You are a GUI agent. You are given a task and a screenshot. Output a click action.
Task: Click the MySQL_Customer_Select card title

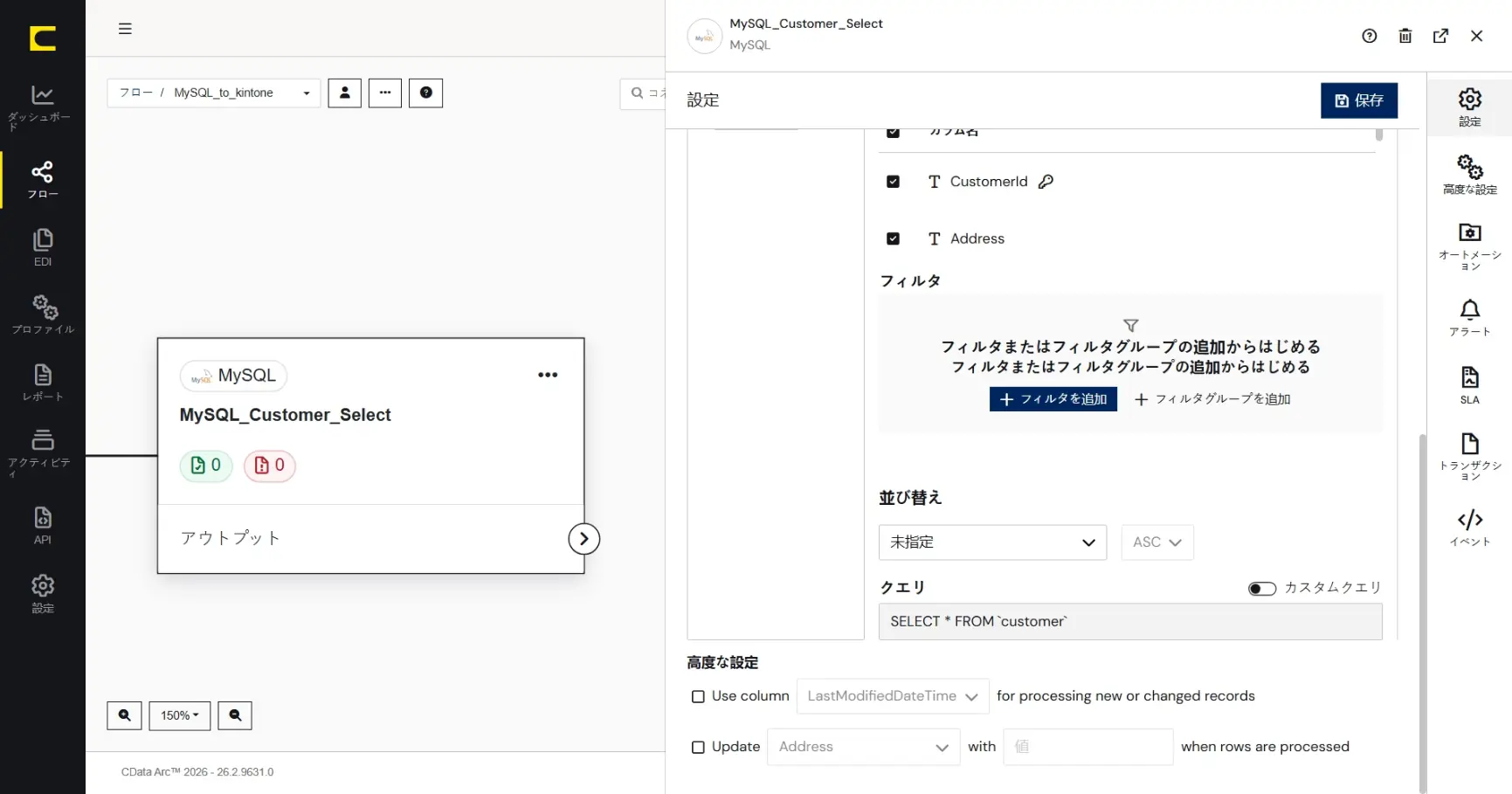(286, 415)
